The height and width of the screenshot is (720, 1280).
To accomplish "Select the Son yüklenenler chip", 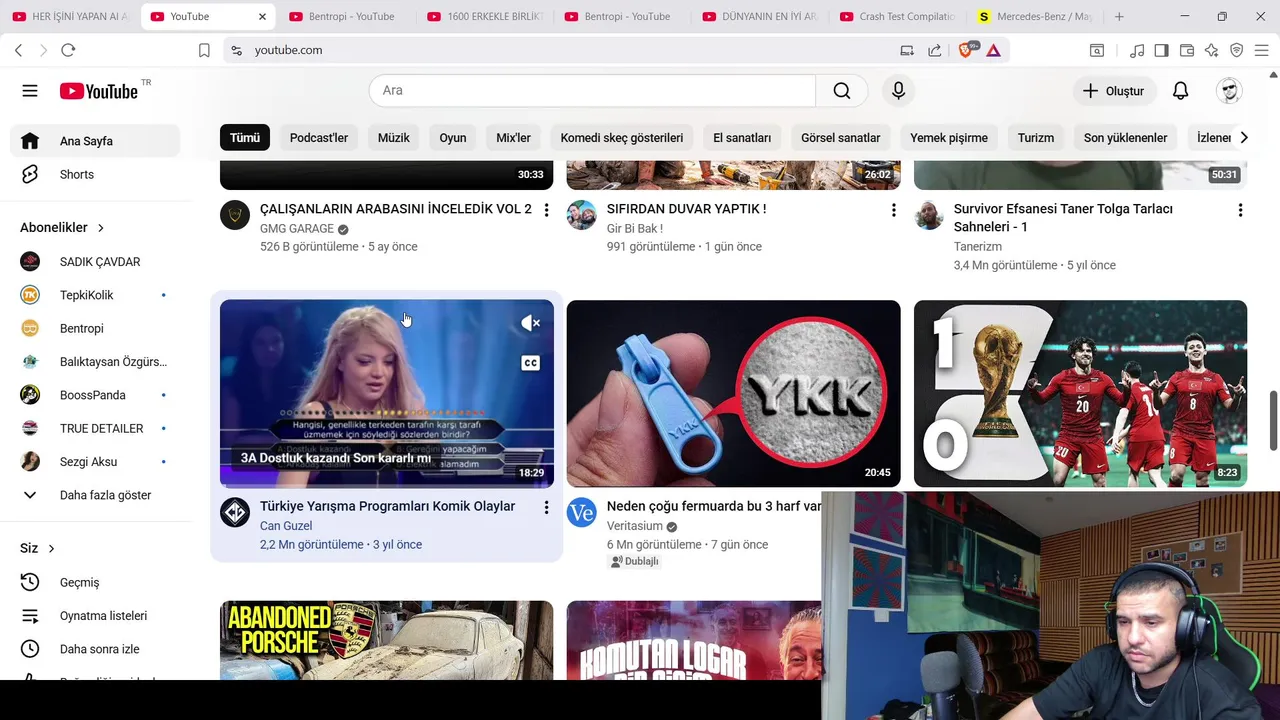I will pos(1125,138).
